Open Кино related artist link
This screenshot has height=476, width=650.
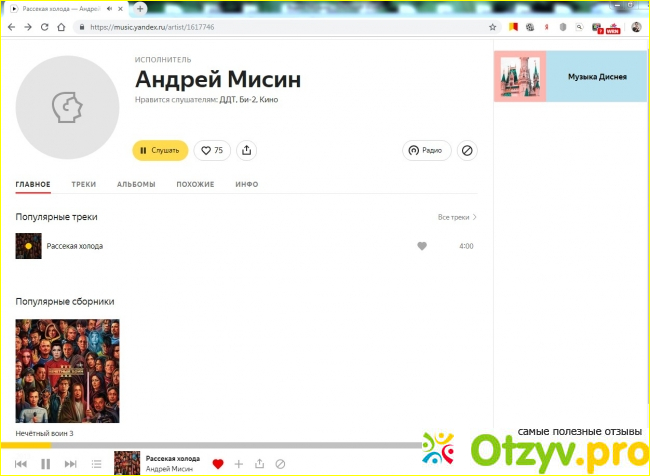tap(269, 100)
